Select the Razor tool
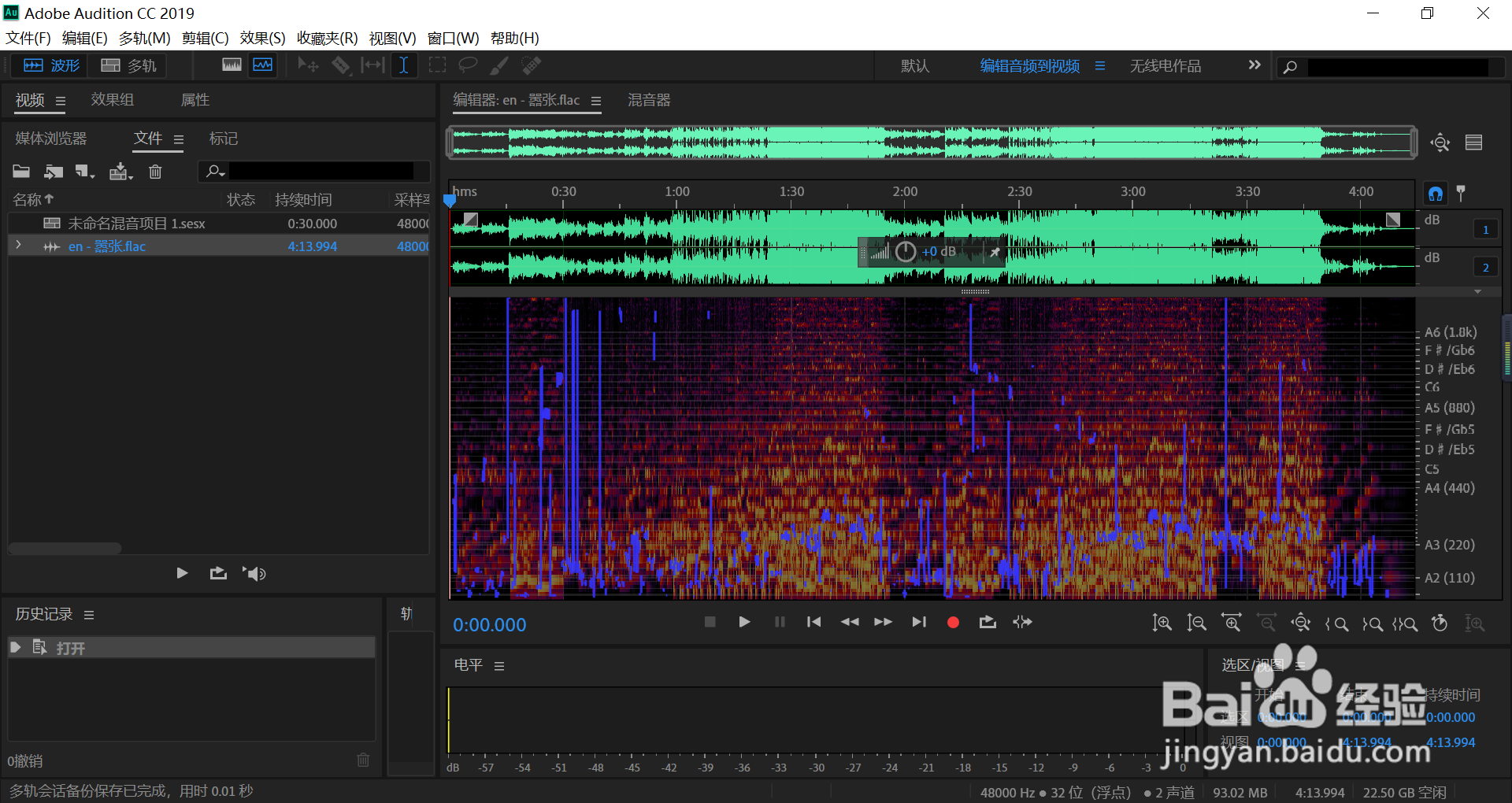 [340, 65]
